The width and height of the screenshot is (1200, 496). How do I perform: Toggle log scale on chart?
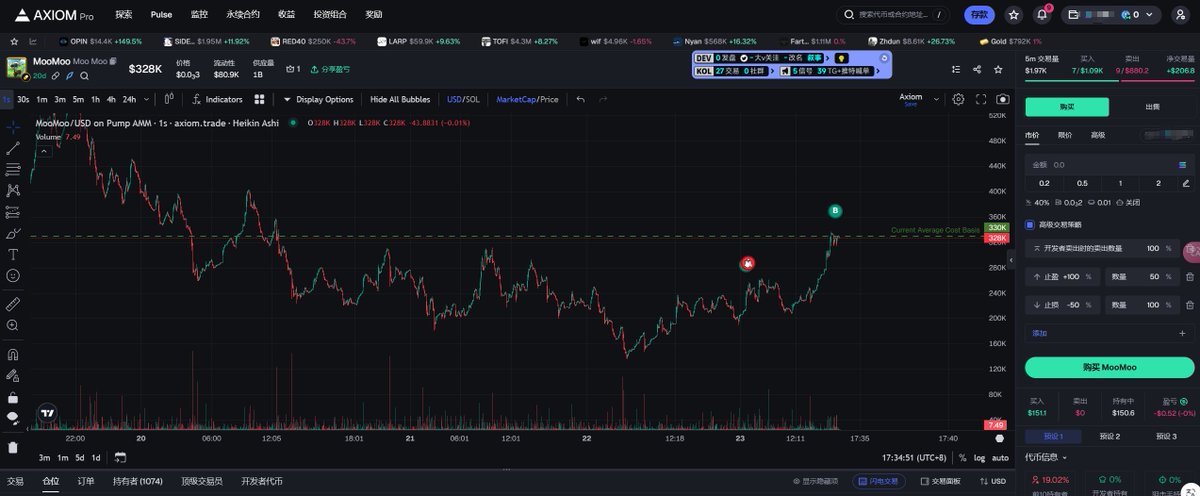[977, 457]
